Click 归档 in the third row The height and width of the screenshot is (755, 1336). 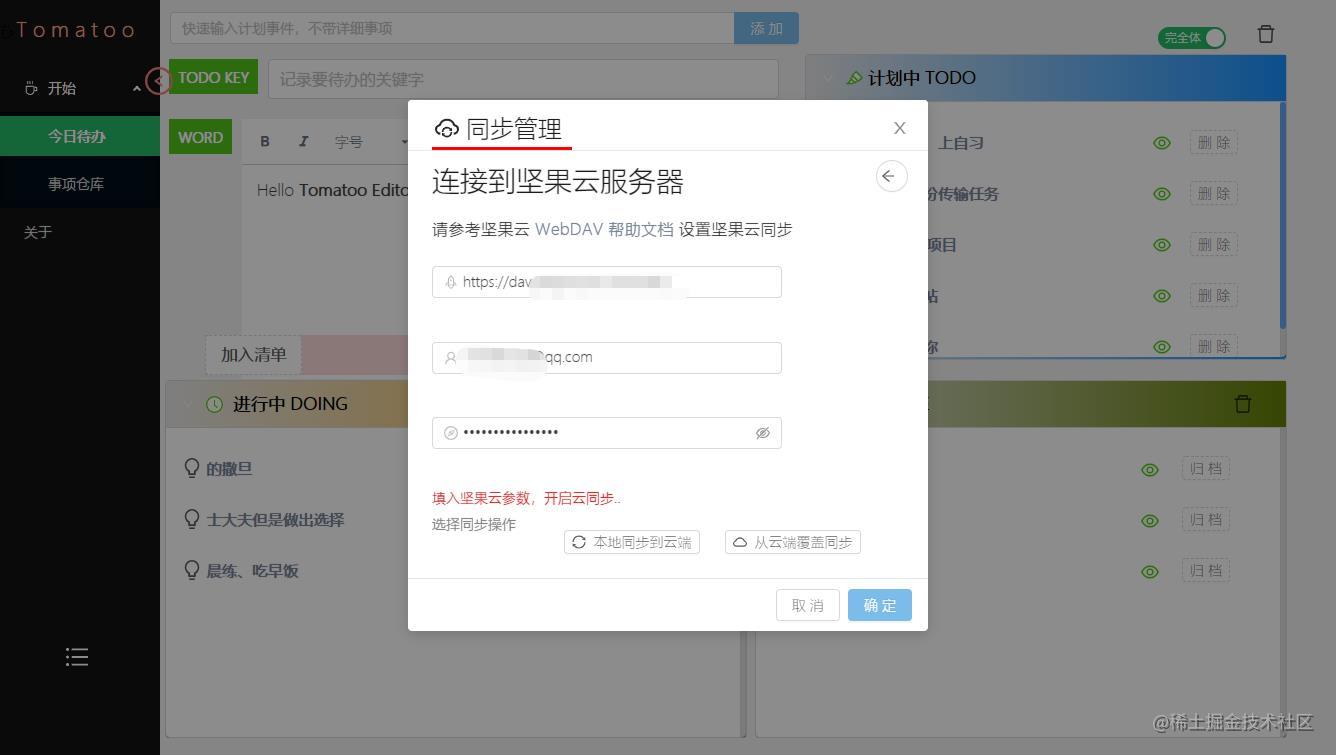pyautogui.click(x=1206, y=571)
